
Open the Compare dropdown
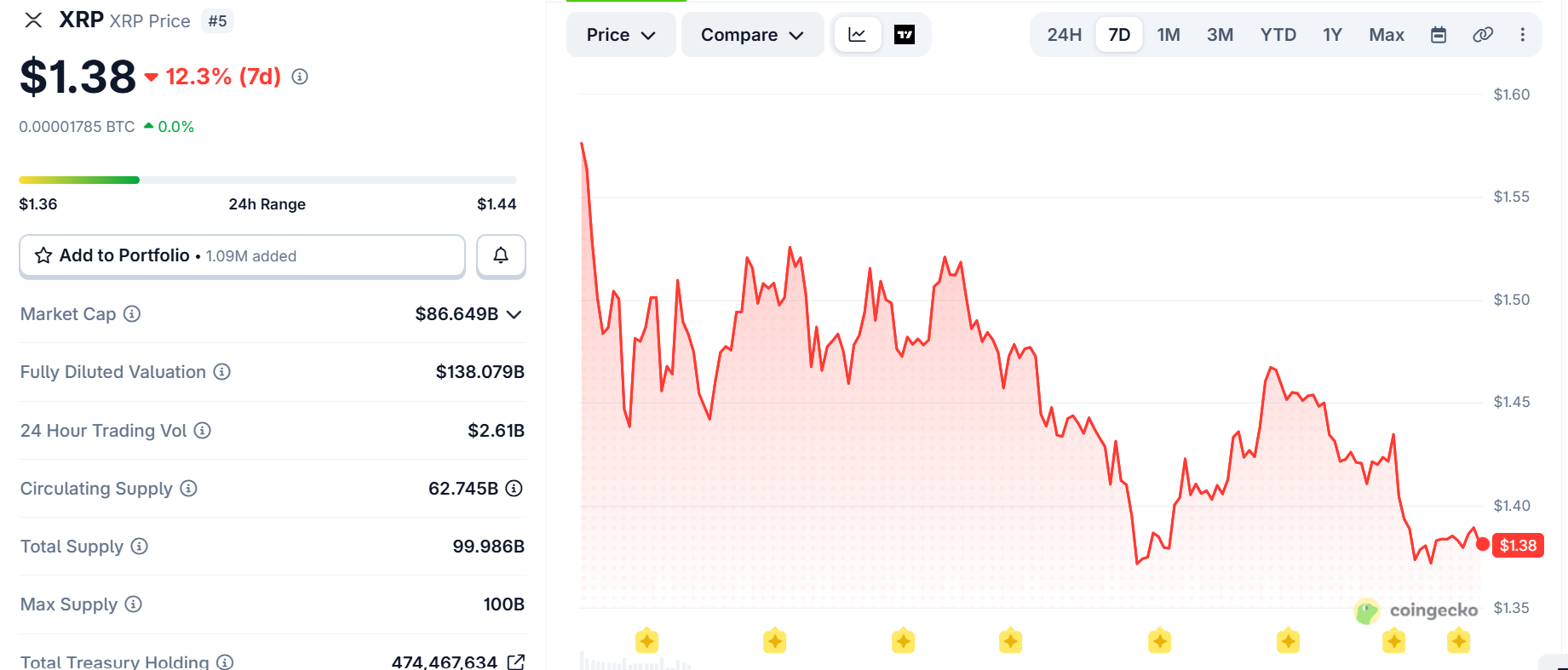click(x=752, y=35)
